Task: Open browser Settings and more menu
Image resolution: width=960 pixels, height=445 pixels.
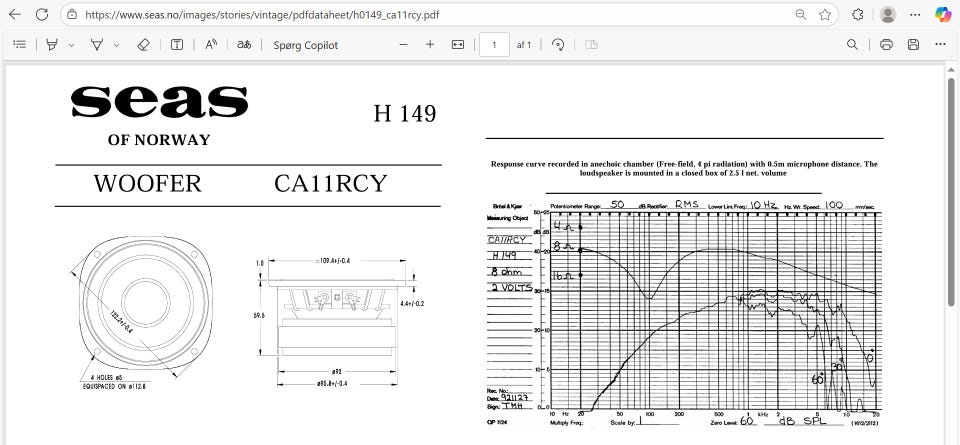Action: 915,15
